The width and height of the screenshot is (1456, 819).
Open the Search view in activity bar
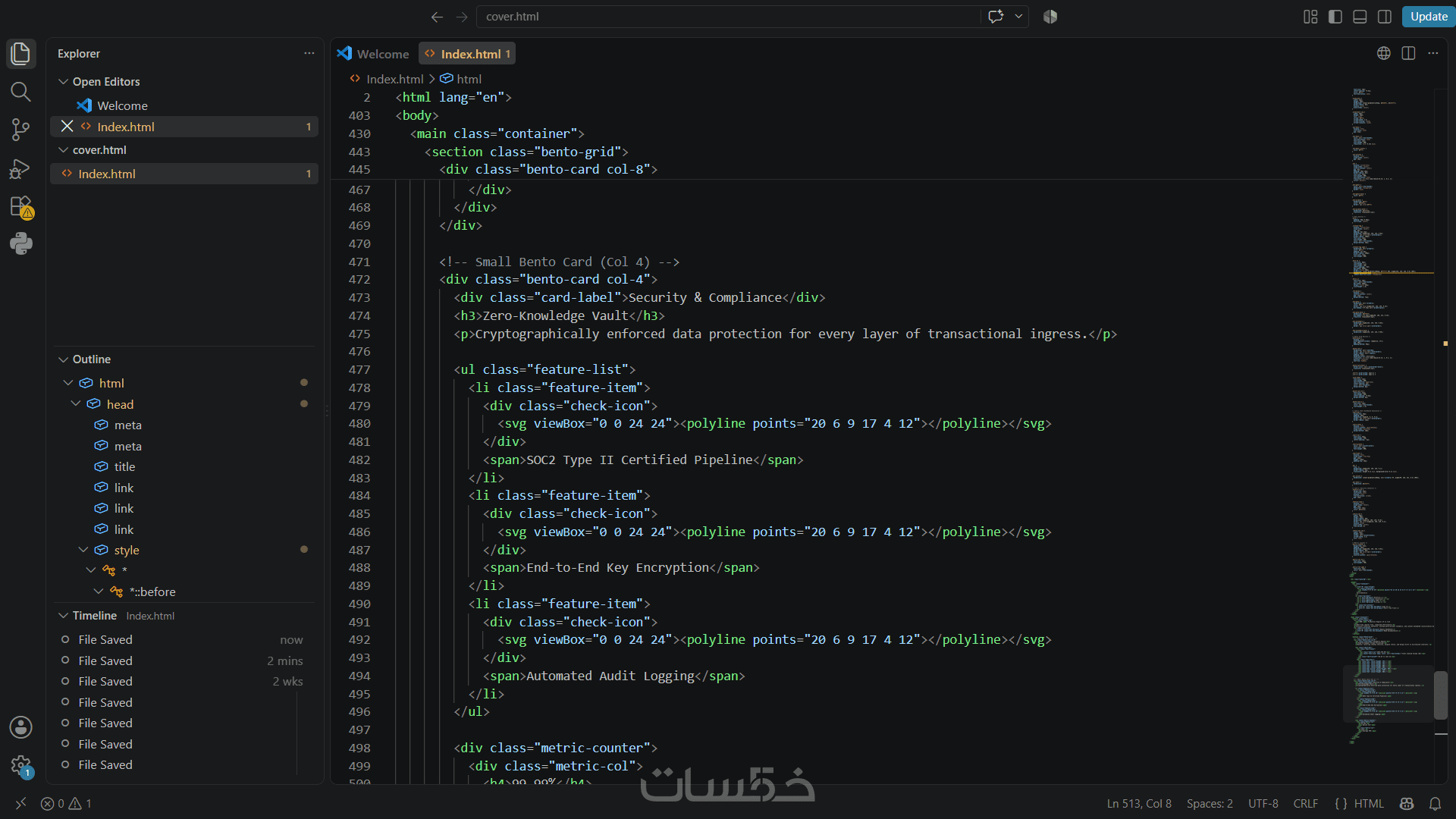20,92
